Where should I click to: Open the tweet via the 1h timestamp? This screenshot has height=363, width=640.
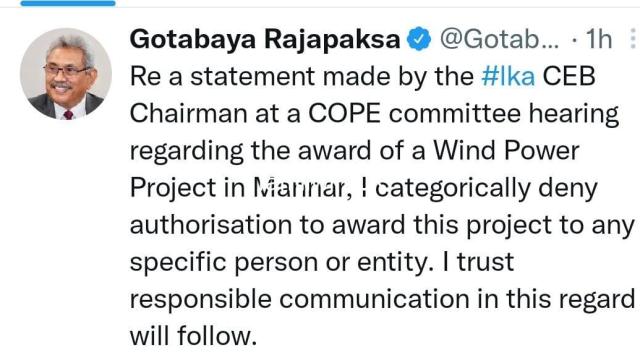click(x=599, y=39)
